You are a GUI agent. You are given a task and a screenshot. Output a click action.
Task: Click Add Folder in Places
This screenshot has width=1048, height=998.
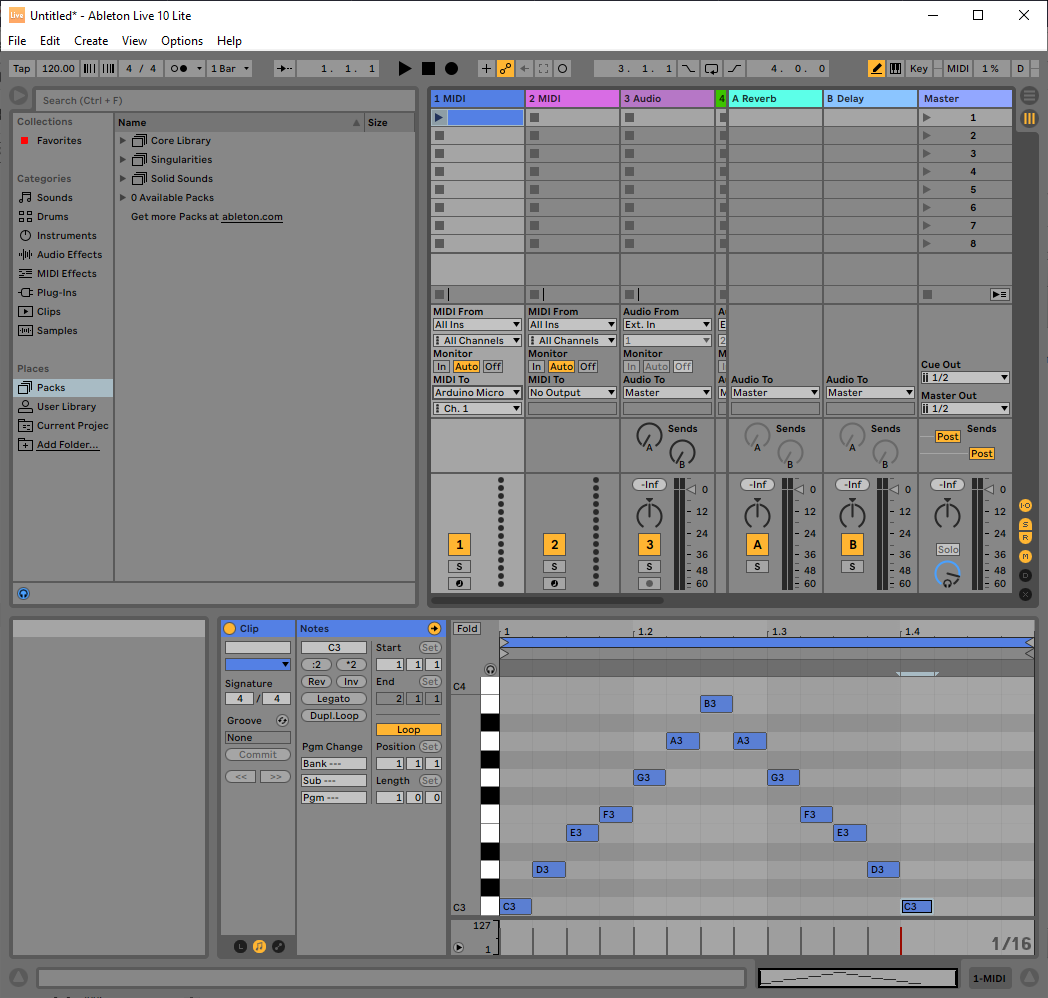[x=68, y=445]
